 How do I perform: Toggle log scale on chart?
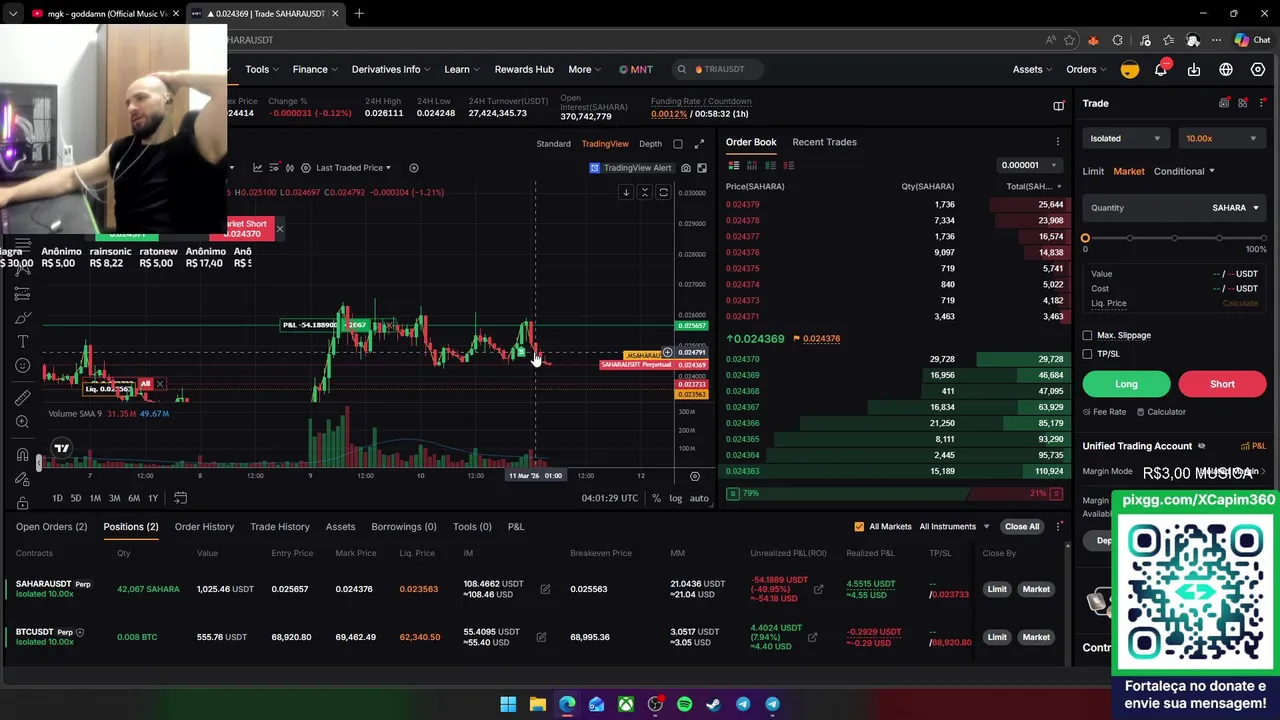coord(676,498)
